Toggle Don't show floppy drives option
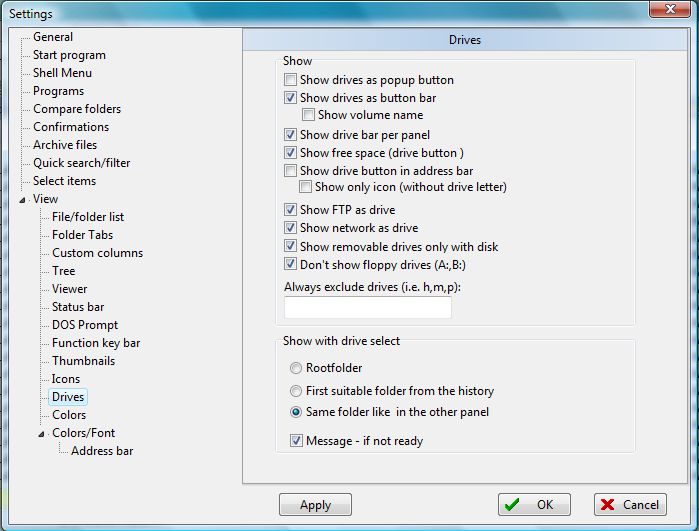This screenshot has width=699, height=531. pyautogui.click(x=290, y=264)
